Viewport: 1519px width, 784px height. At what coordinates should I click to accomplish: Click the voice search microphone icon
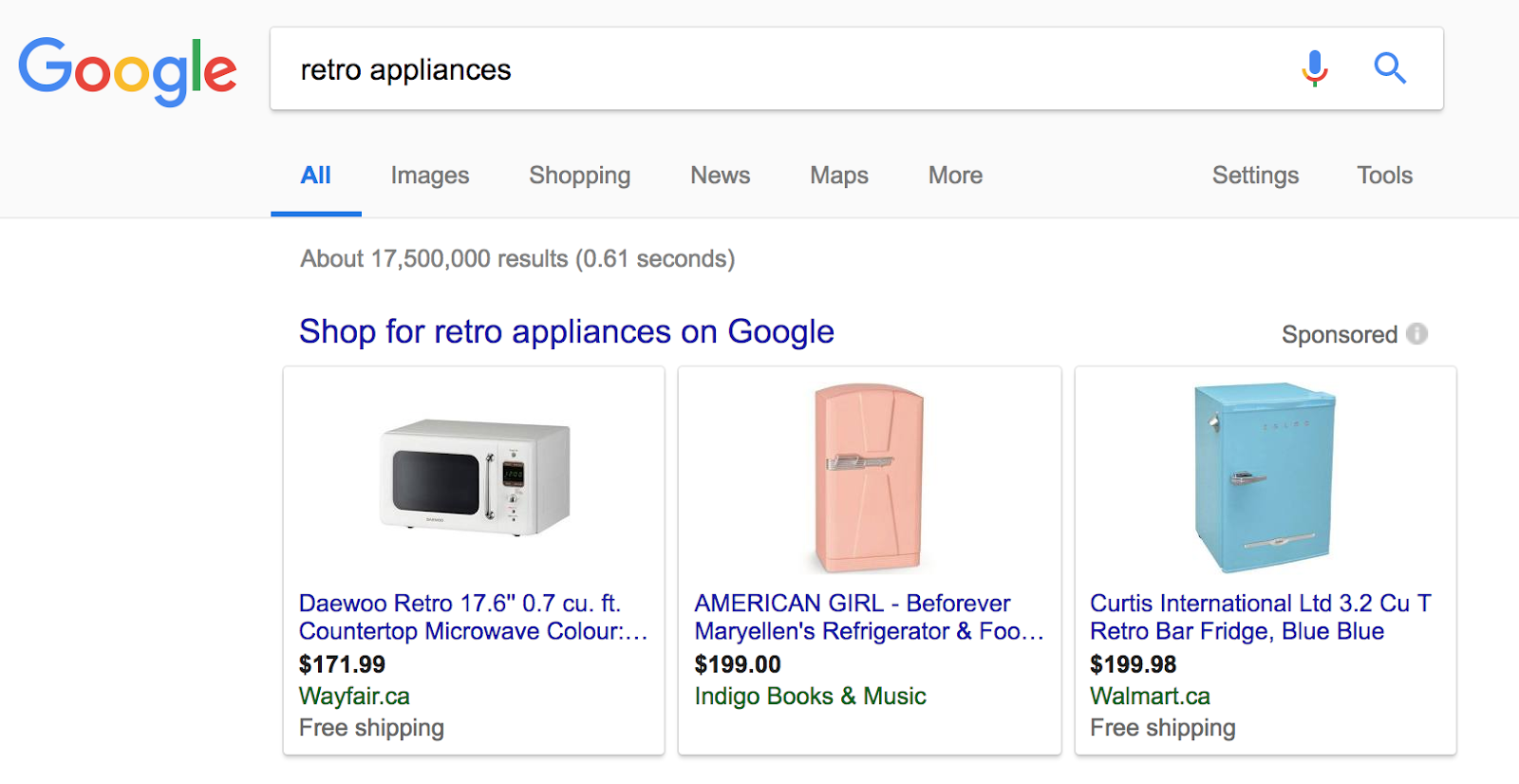1315,68
